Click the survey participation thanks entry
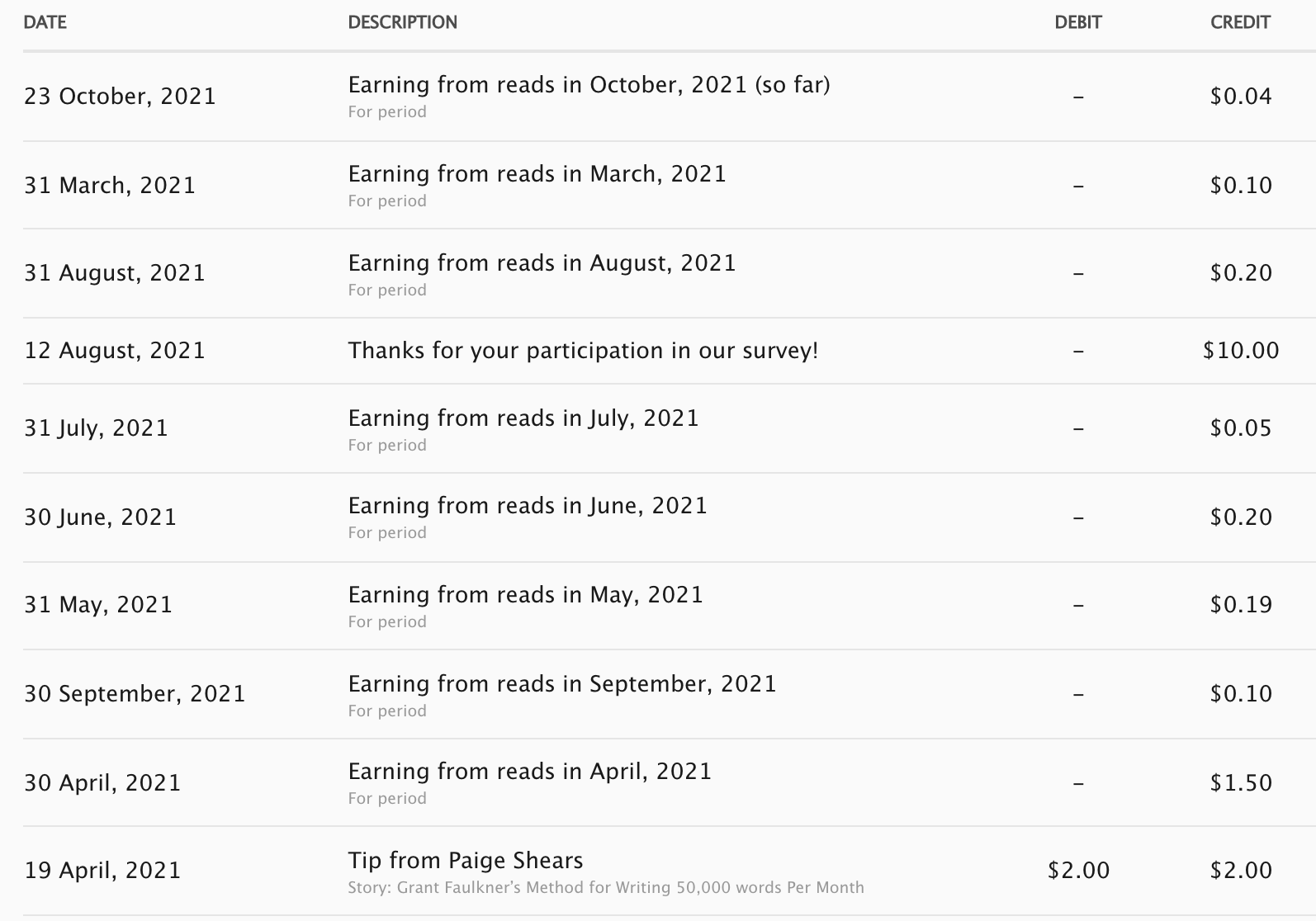 coord(583,351)
